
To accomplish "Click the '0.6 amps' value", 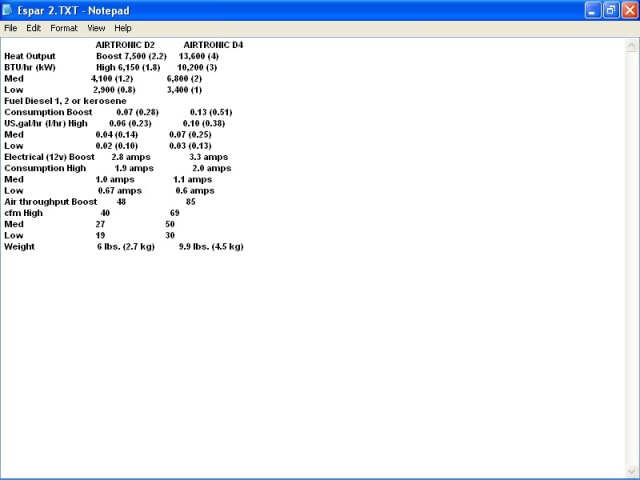I will coord(195,191).
